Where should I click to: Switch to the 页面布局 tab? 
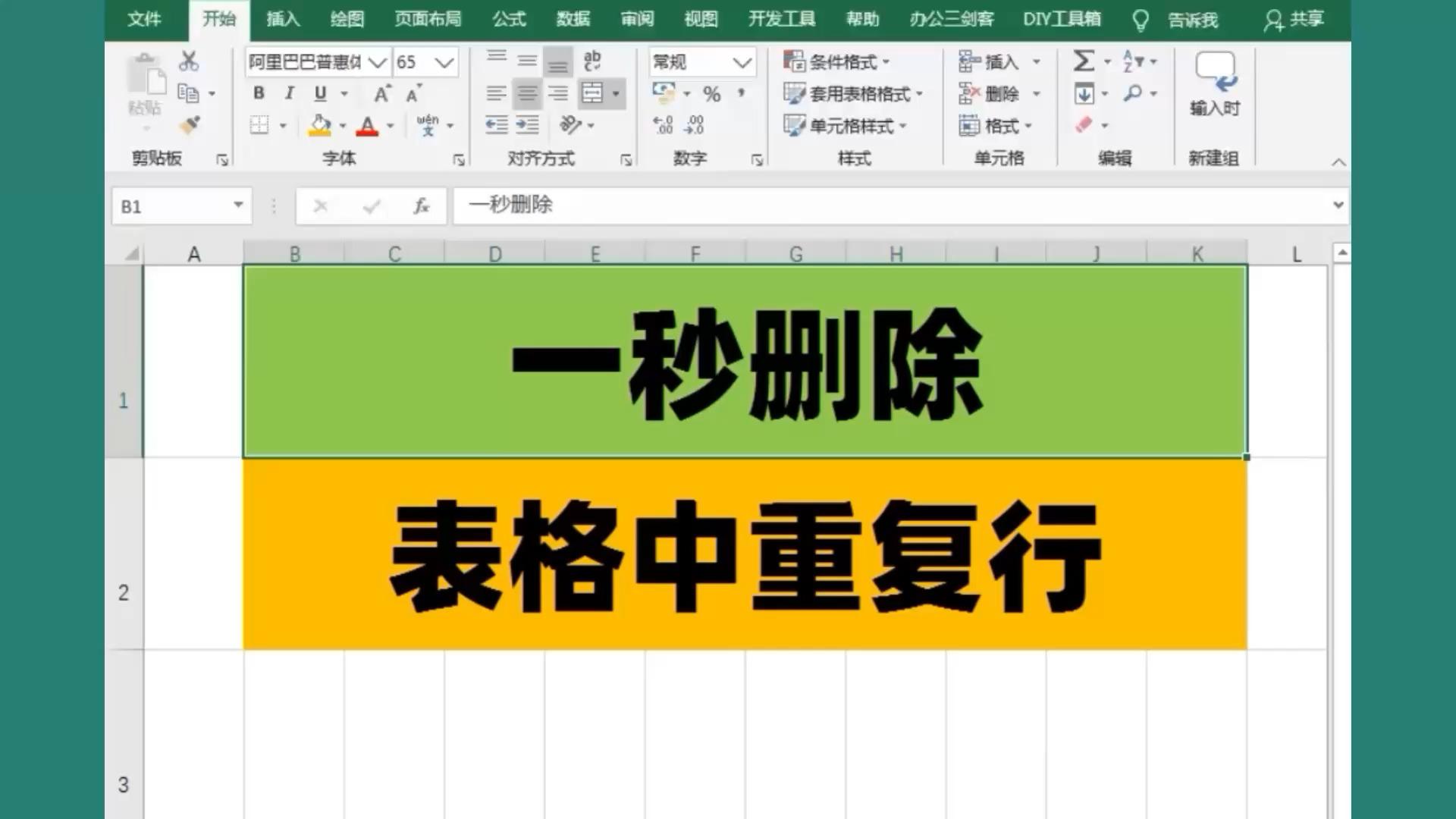[x=428, y=19]
